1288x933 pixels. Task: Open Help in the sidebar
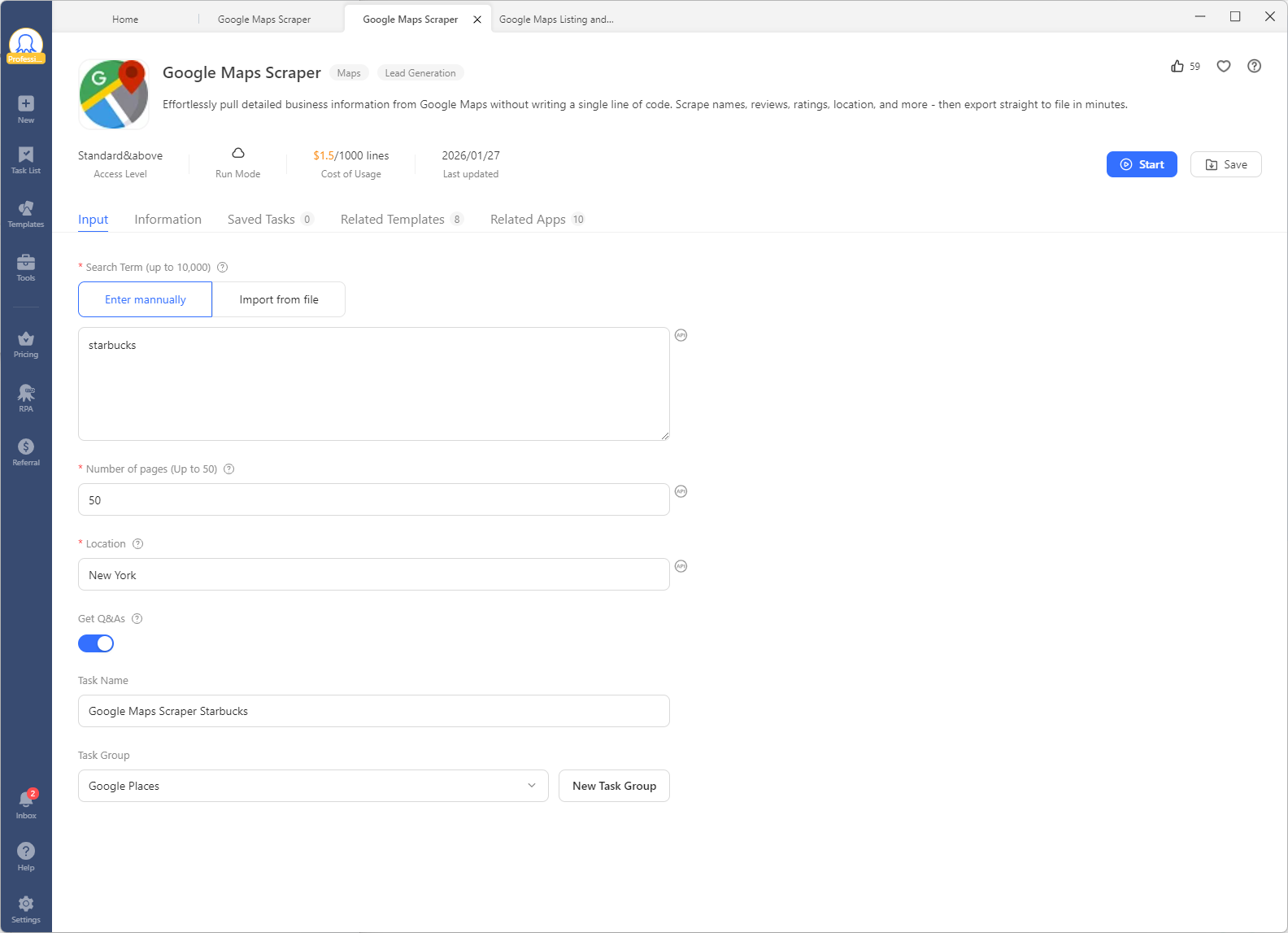26,857
